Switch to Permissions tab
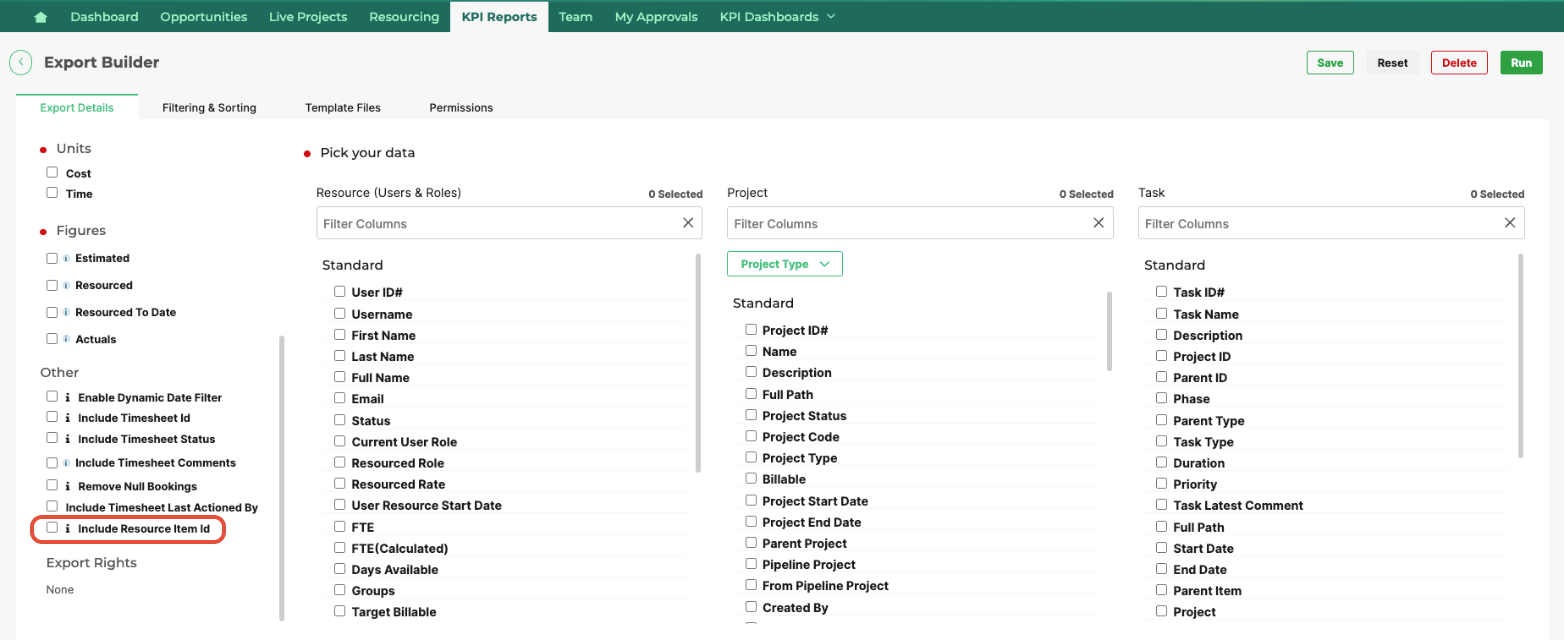This screenshot has height=640, width=1564. point(461,107)
